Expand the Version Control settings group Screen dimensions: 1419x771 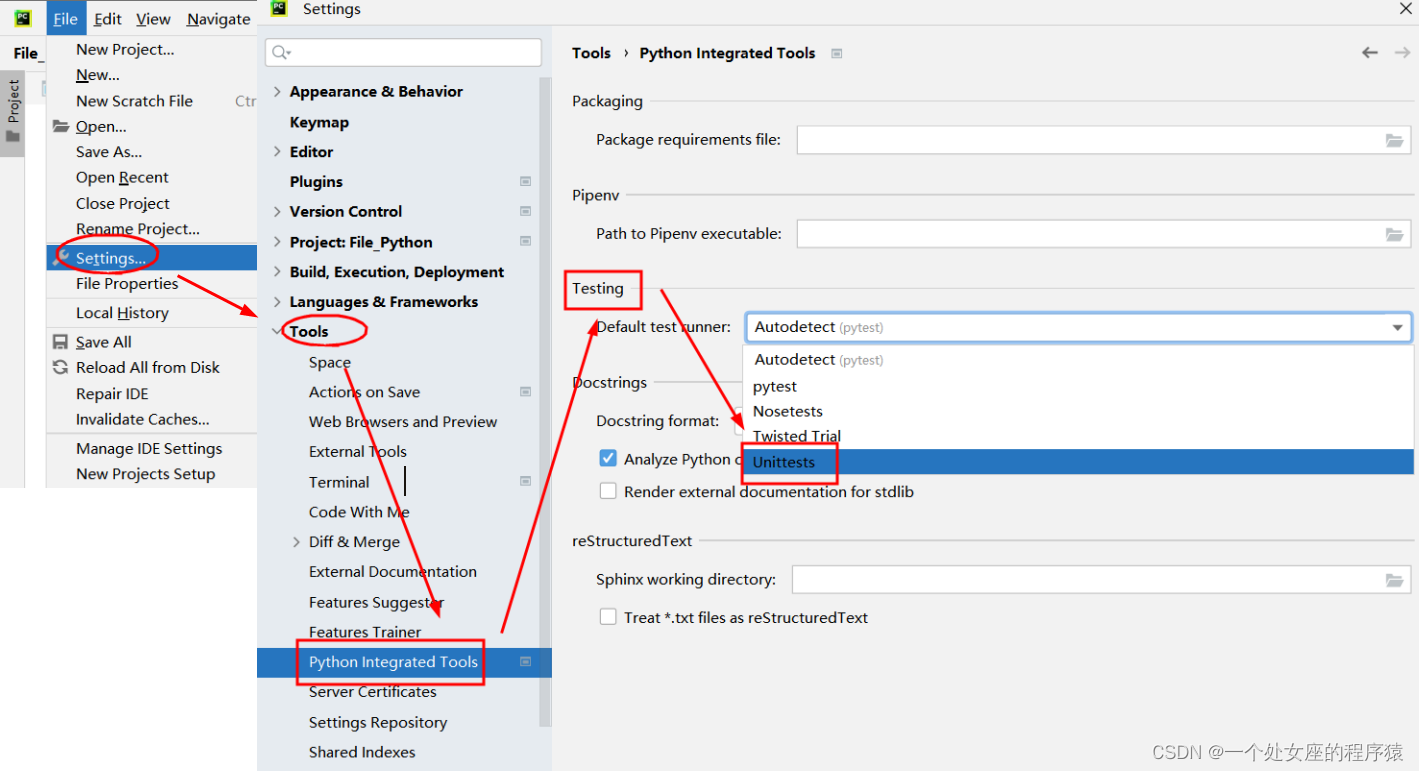(277, 211)
